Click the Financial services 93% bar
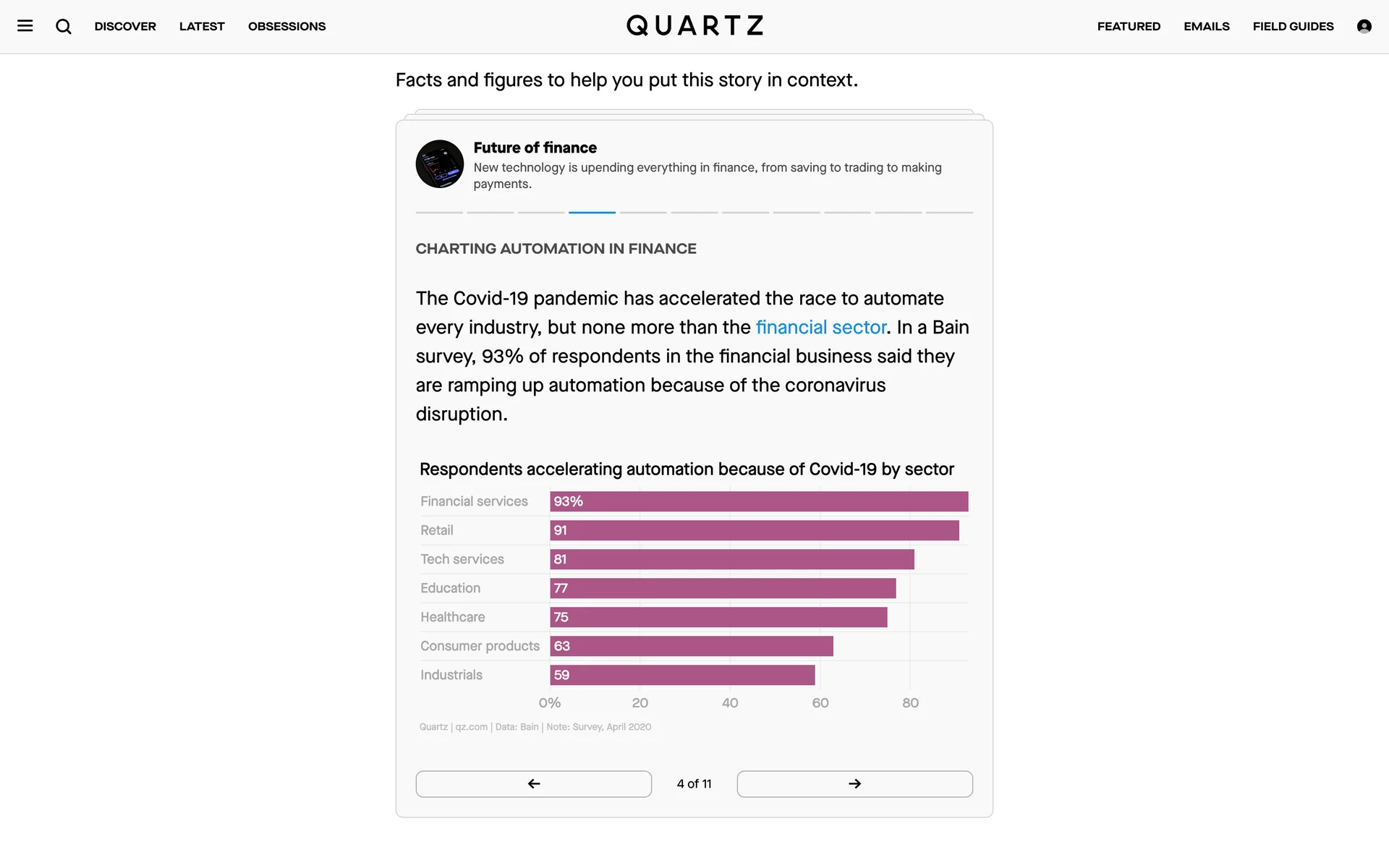The height and width of the screenshot is (868, 1389). tap(759, 501)
